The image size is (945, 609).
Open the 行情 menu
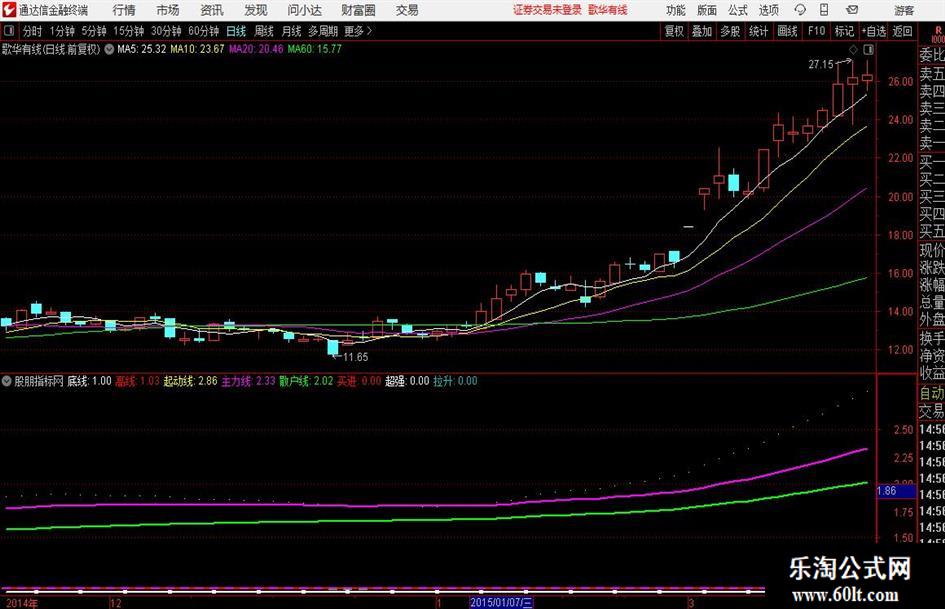tap(124, 10)
